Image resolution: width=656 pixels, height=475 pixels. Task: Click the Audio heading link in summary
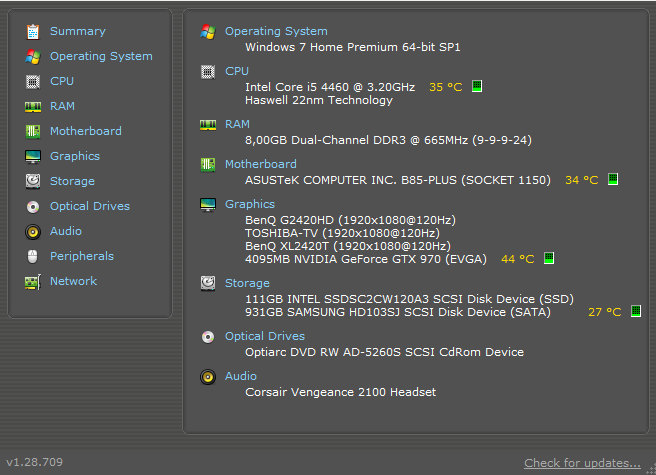click(x=241, y=376)
